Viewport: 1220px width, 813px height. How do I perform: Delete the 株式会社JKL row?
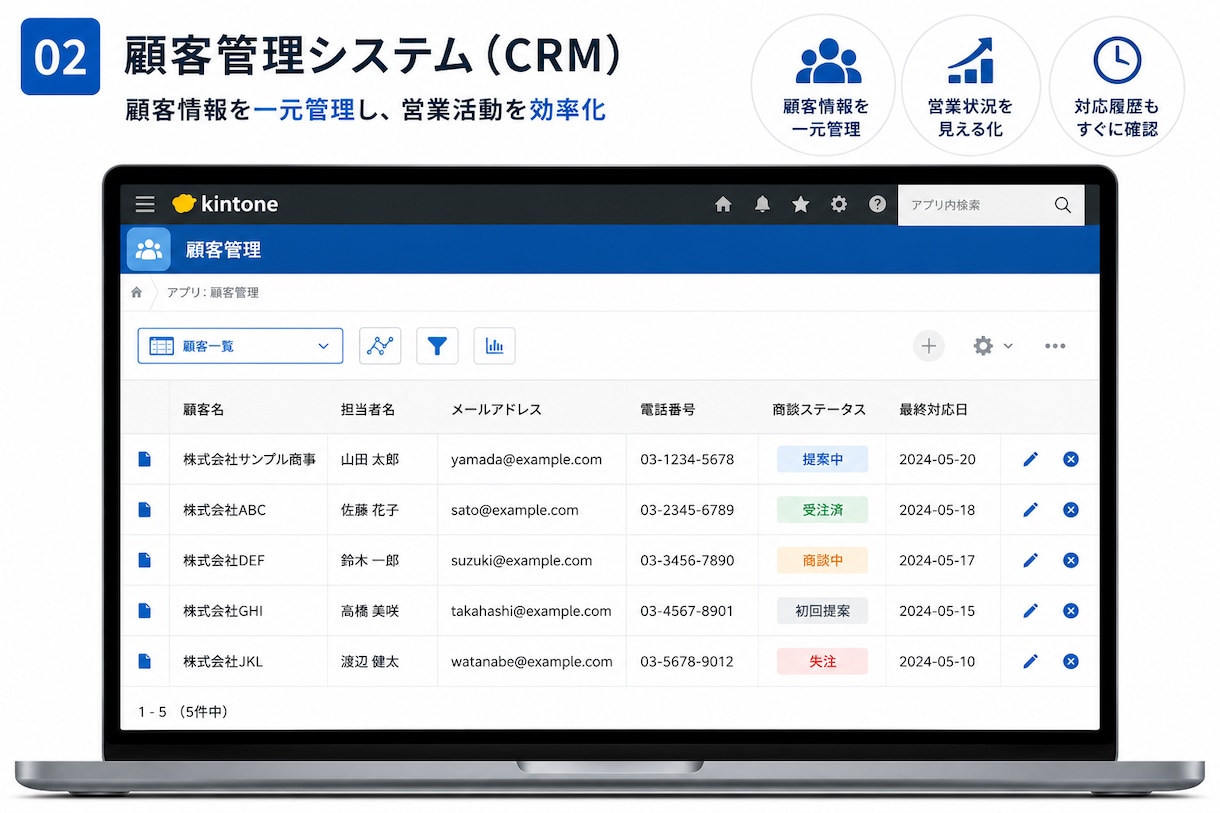tap(1071, 661)
